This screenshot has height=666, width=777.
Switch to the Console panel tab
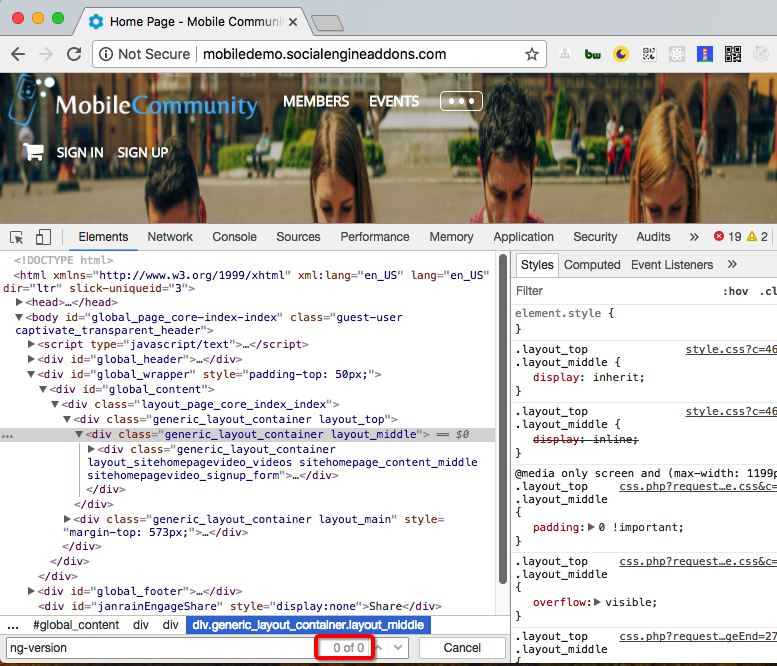point(234,237)
